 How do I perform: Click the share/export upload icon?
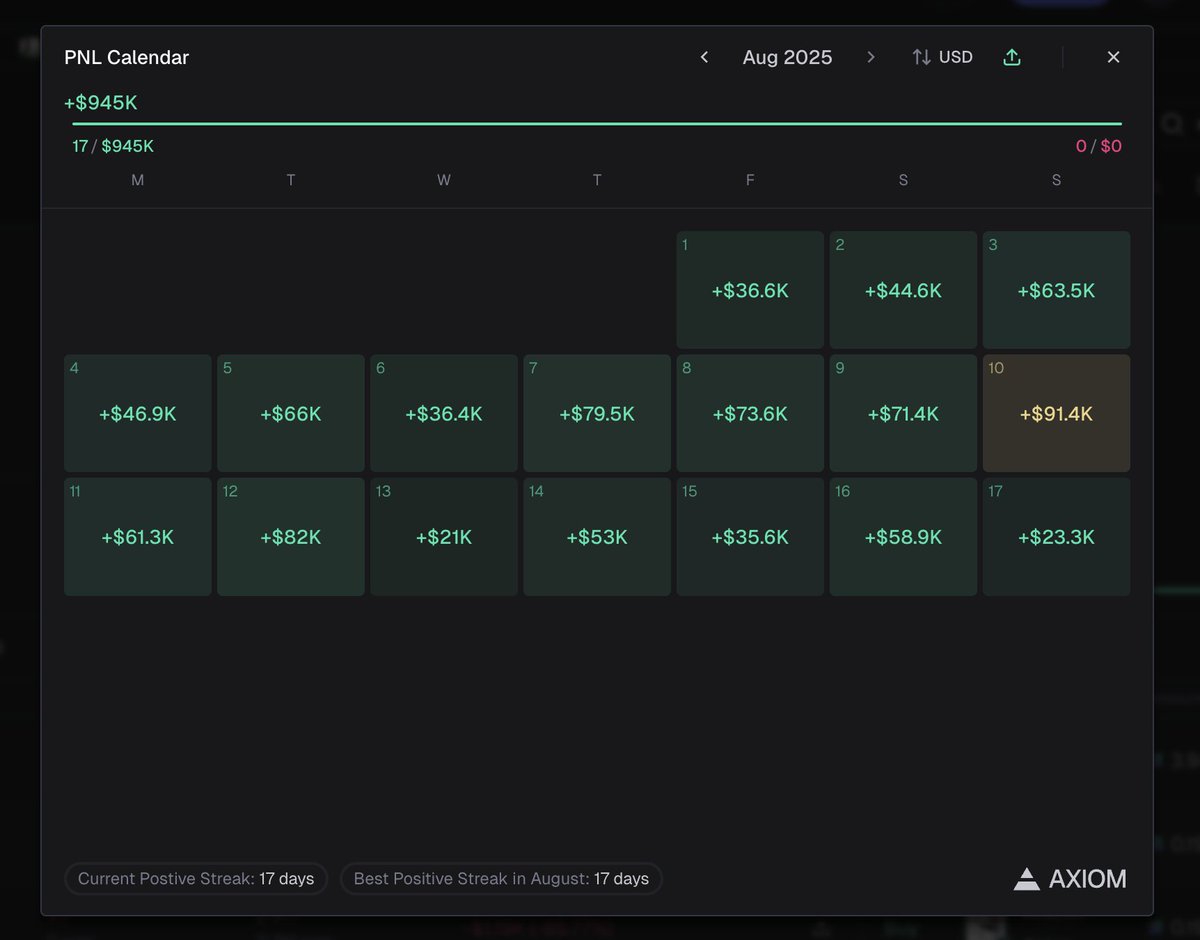pyautogui.click(x=1012, y=57)
